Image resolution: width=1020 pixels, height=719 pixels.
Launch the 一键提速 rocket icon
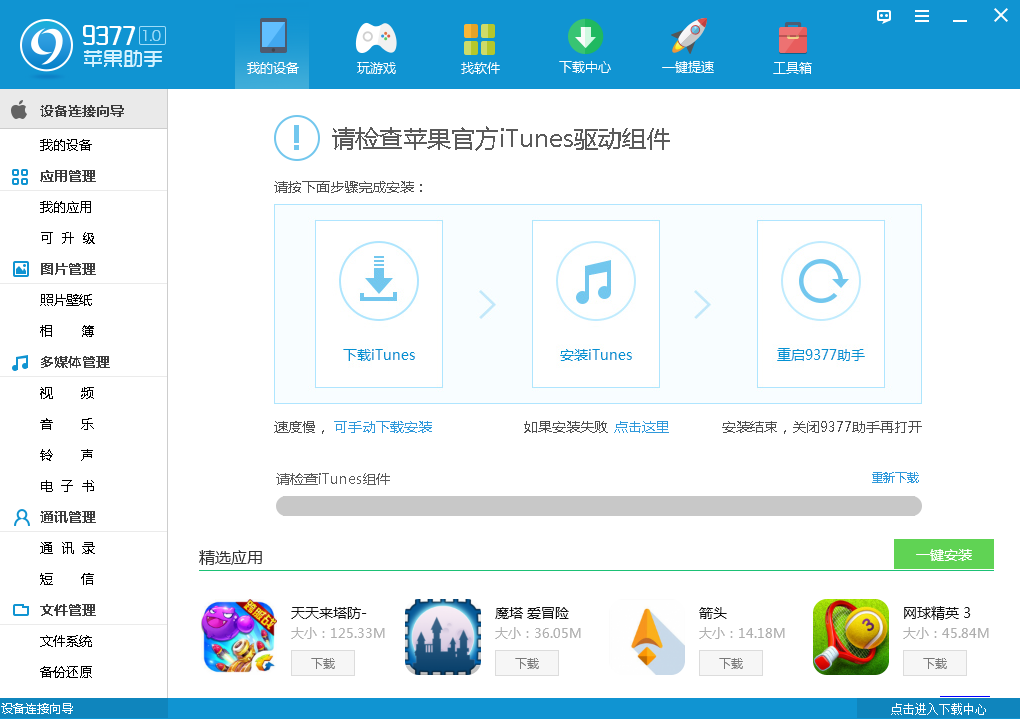688,36
